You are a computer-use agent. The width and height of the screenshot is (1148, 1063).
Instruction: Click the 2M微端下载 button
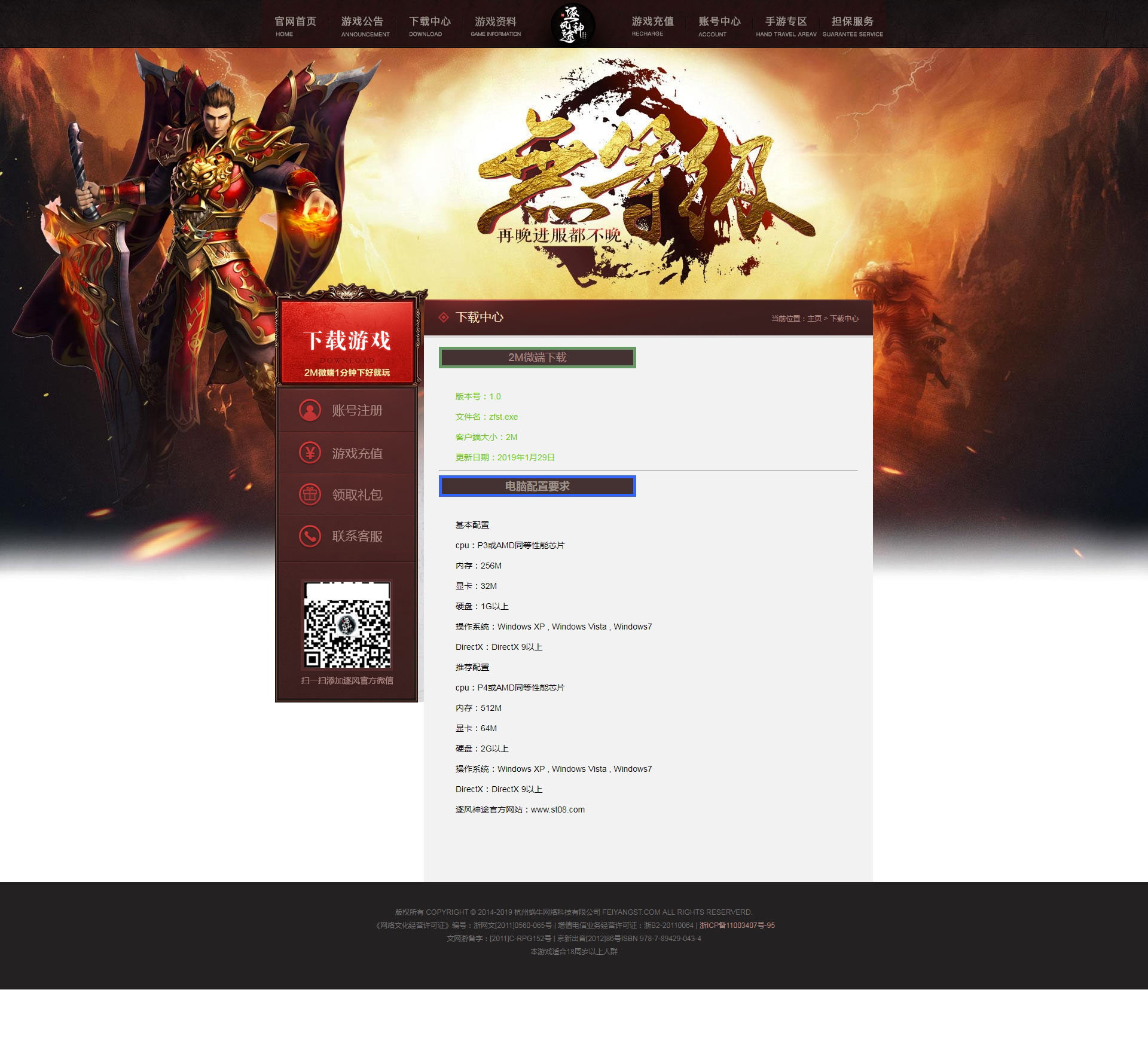(537, 358)
